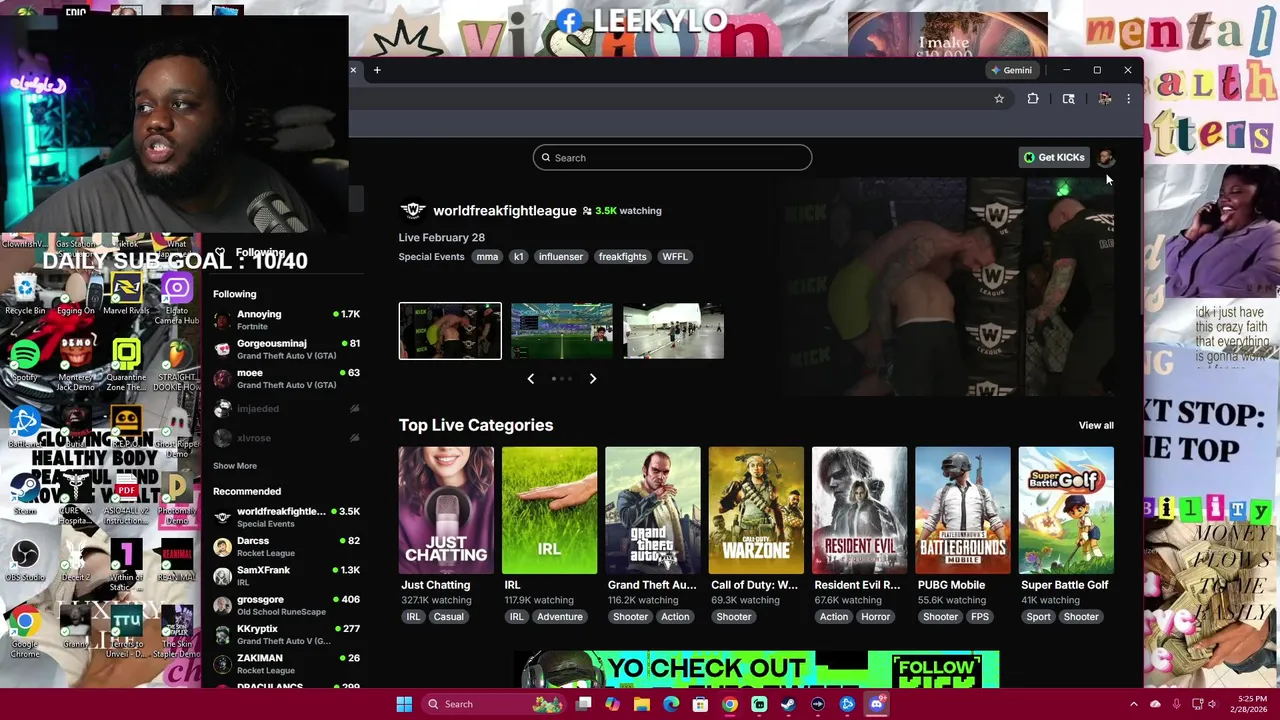This screenshot has height=720, width=1280.
Task: Click the Casual tag under Just Chatting
Action: pos(448,617)
